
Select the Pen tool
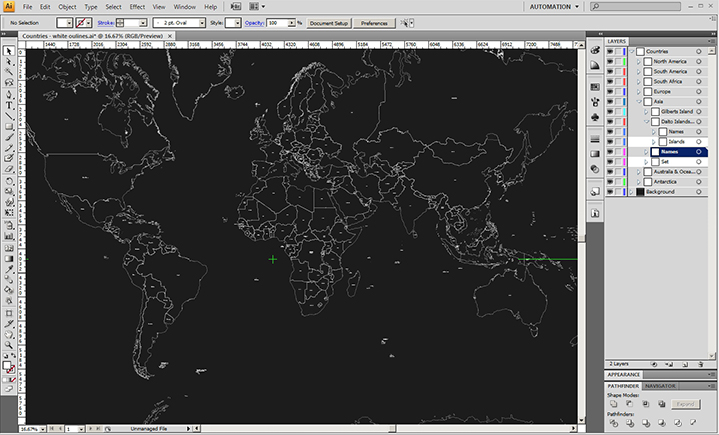9,94
